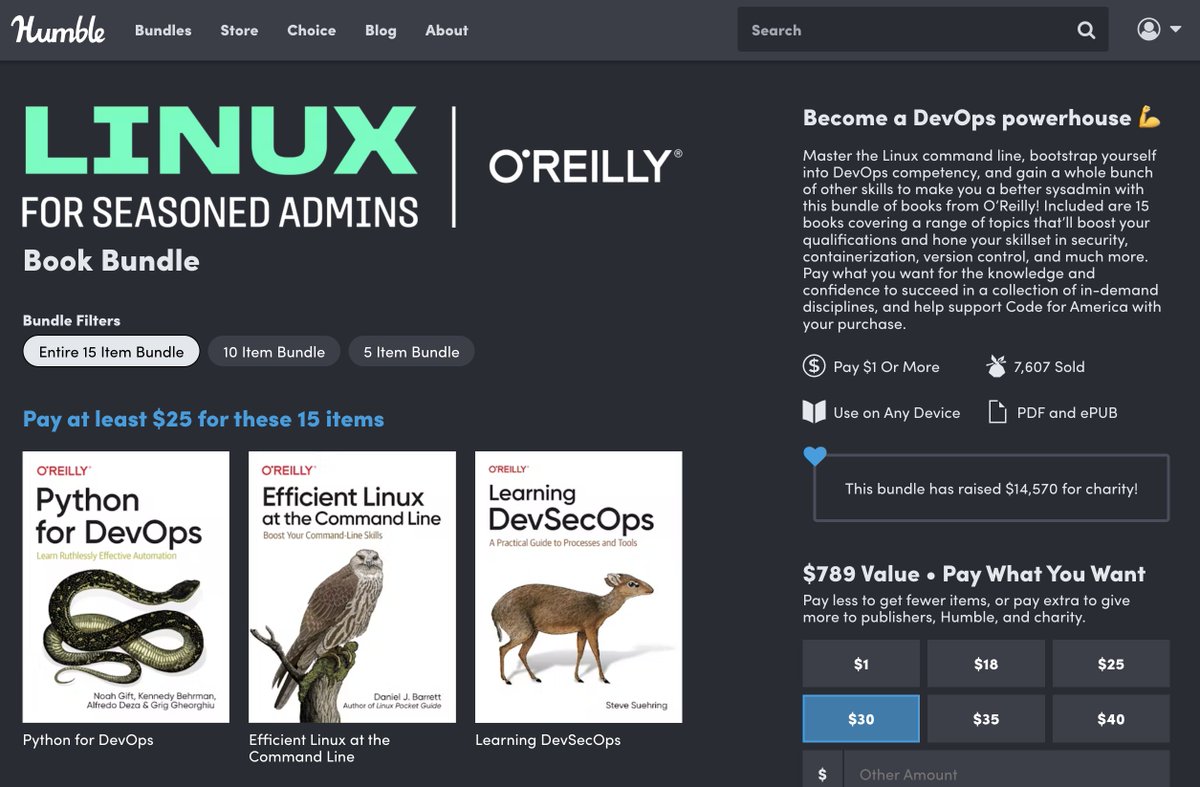Click the search magnifier icon
Viewport: 1200px width, 787px height.
1086,30
